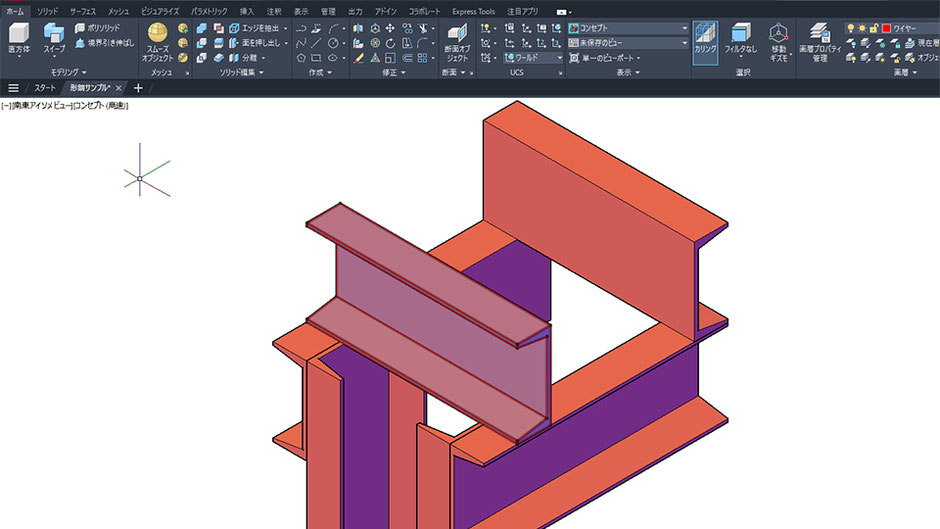Open the file tabs hamburger menu
940x529 pixels.
point(13,88)
